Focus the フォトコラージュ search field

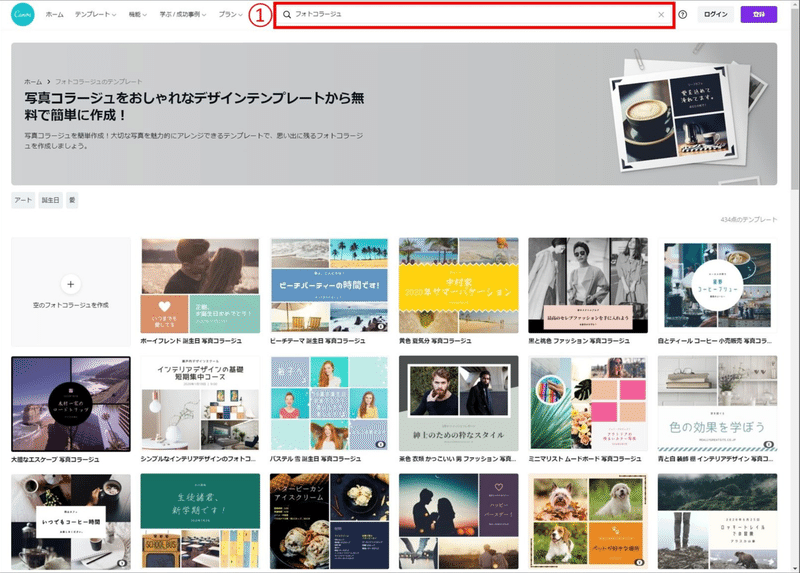coord(474,15)
